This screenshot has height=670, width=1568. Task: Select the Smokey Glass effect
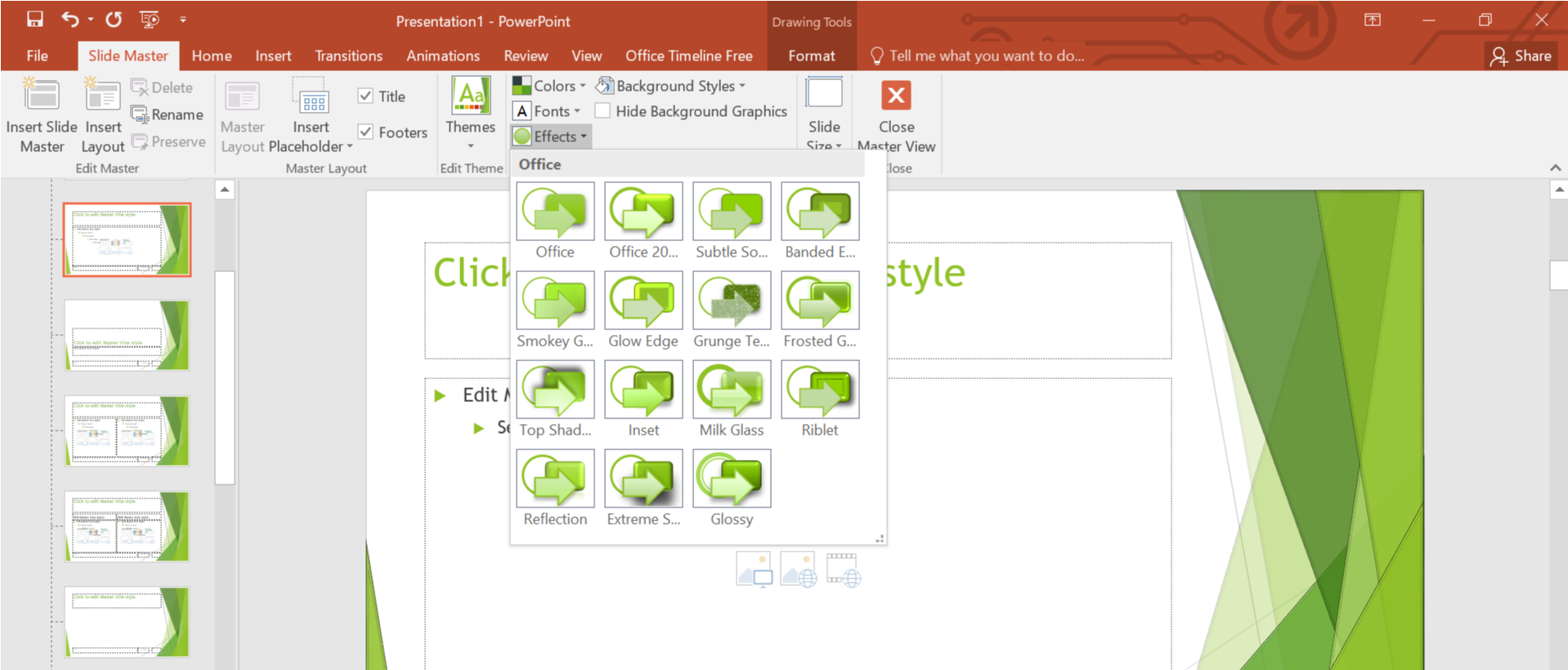[555, 310]
